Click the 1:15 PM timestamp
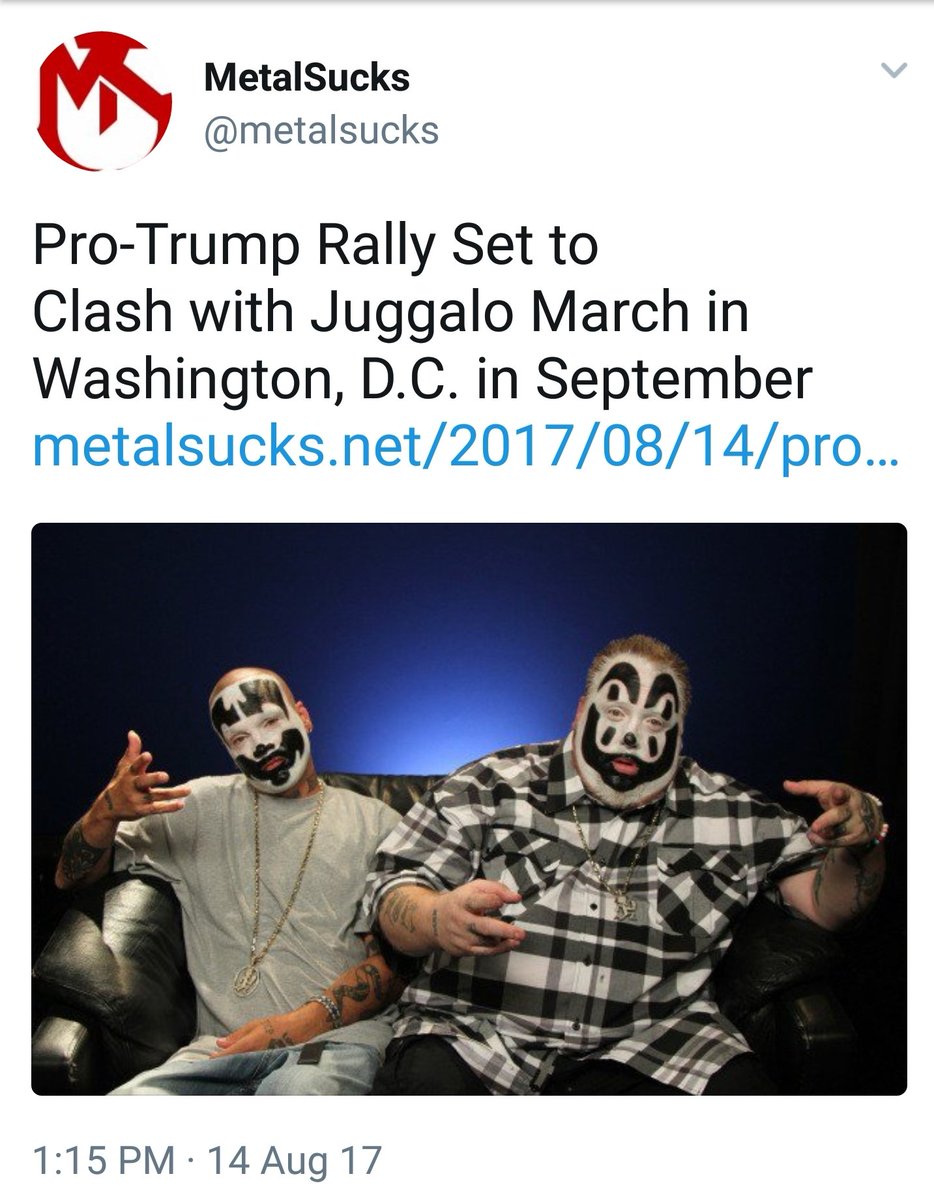 coord(103,1160)
